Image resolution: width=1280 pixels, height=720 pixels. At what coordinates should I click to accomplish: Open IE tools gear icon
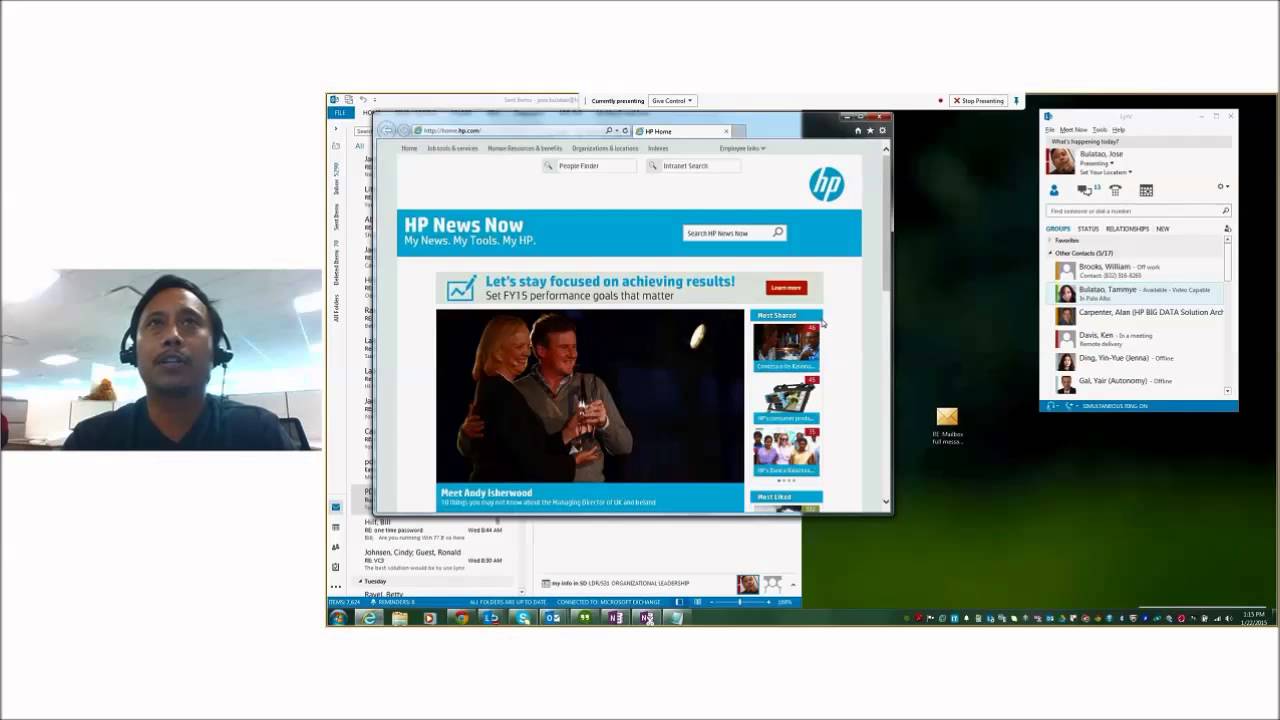pyautogui.click(x=882, y=130)
